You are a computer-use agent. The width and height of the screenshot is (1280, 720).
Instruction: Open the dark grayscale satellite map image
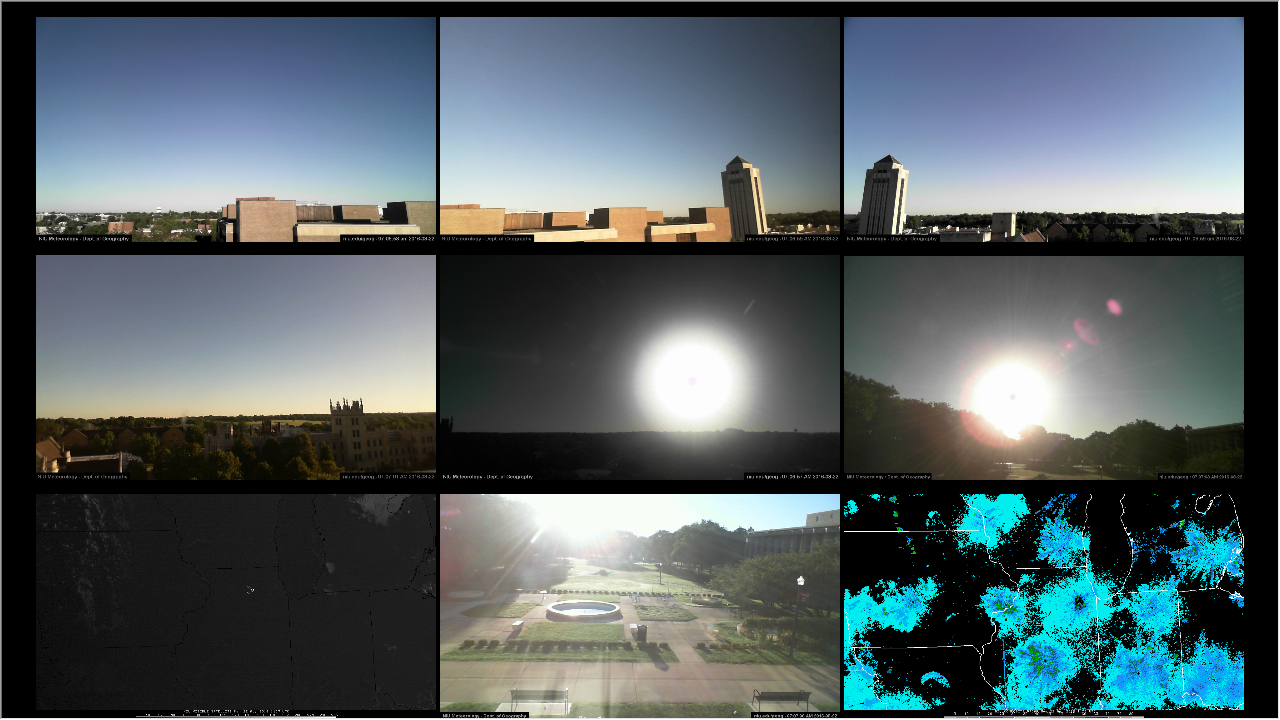236,606
